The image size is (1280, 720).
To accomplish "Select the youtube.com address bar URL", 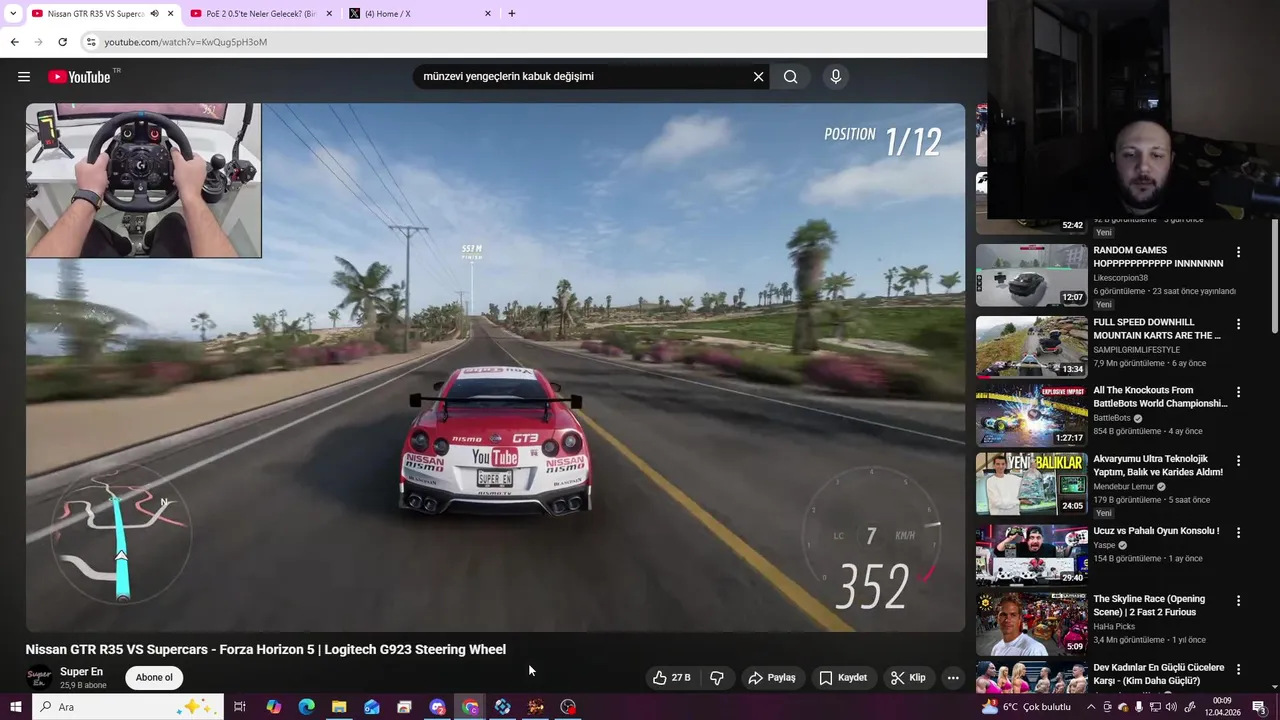I will point(186,42).
